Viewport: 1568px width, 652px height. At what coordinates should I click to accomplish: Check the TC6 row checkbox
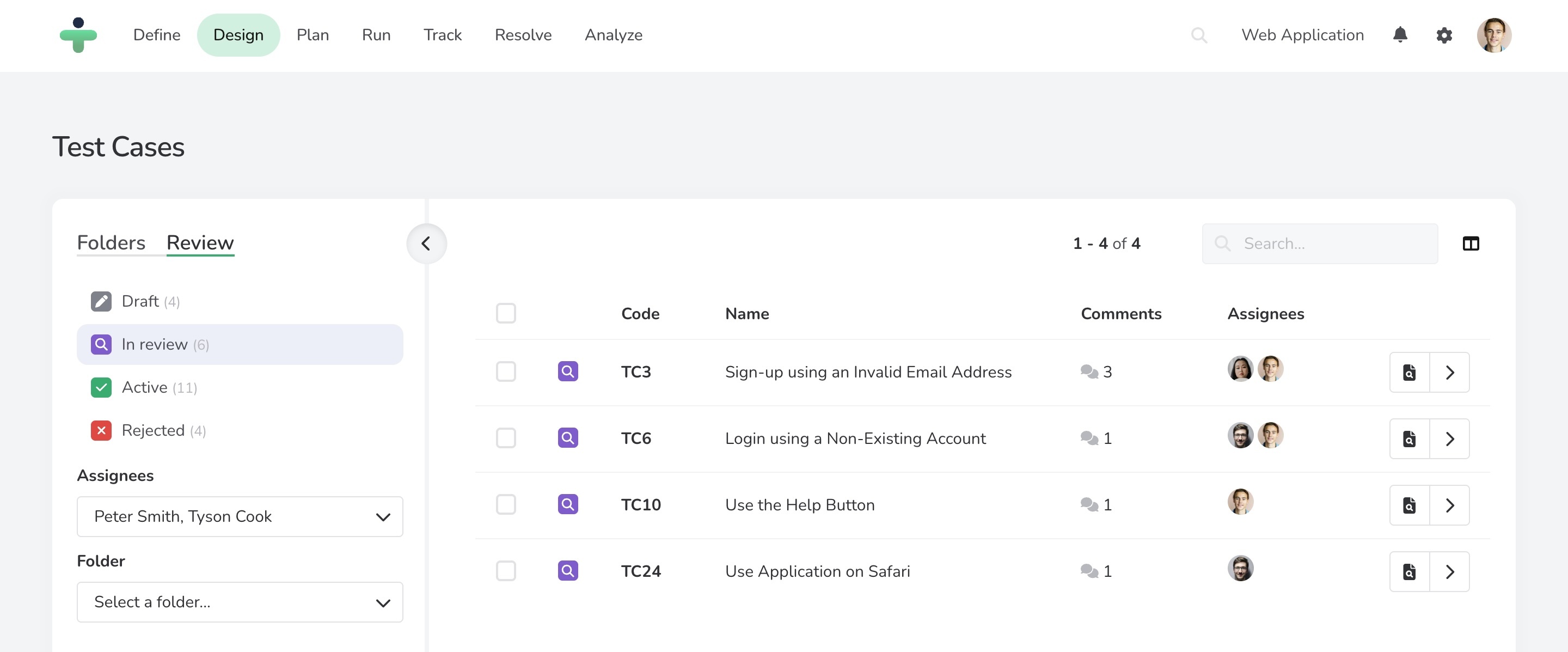pyautogui.click(x=506, y=438)
